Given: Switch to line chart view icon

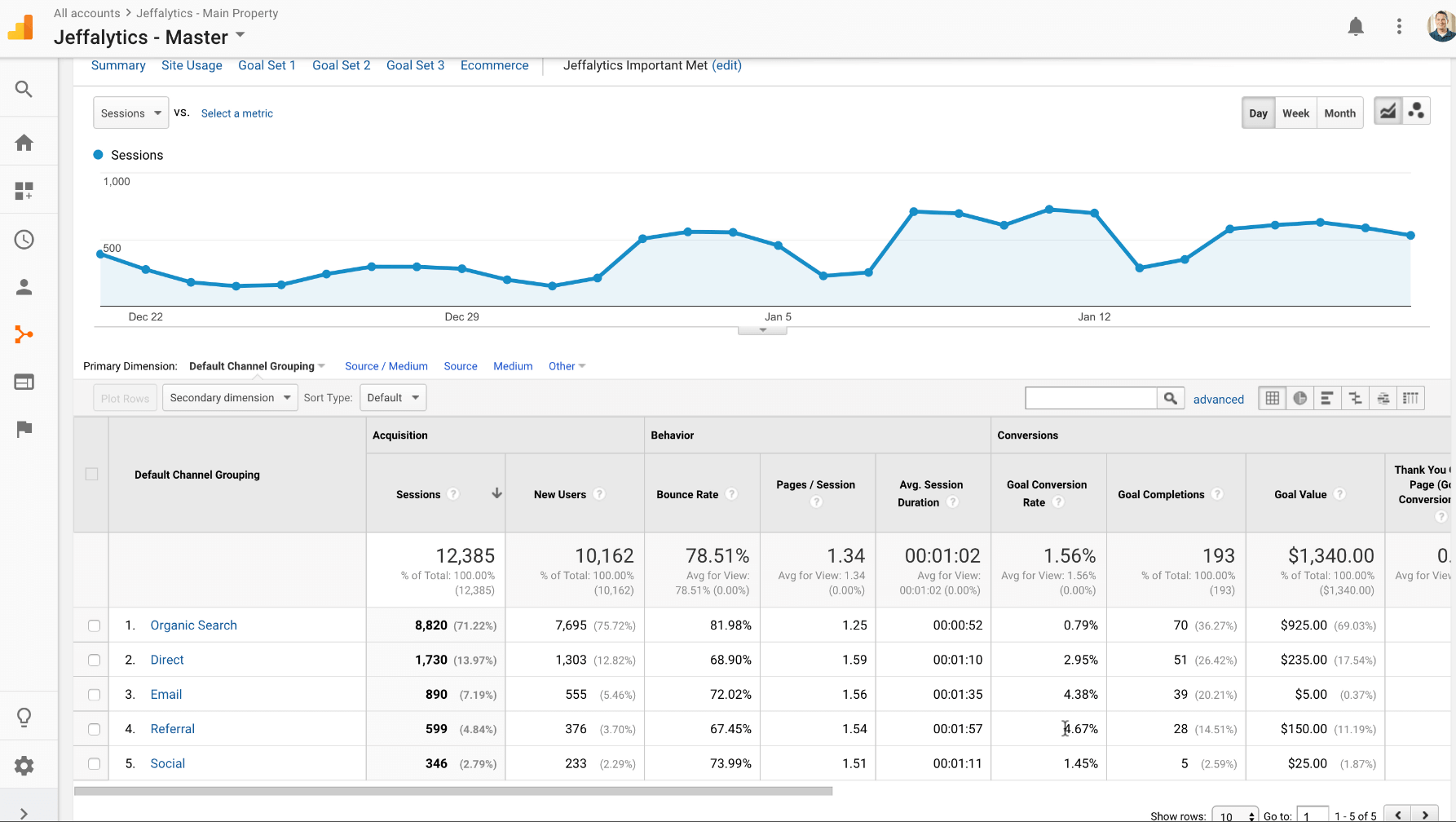Looking at the screenshot, I should point(1388,111).
